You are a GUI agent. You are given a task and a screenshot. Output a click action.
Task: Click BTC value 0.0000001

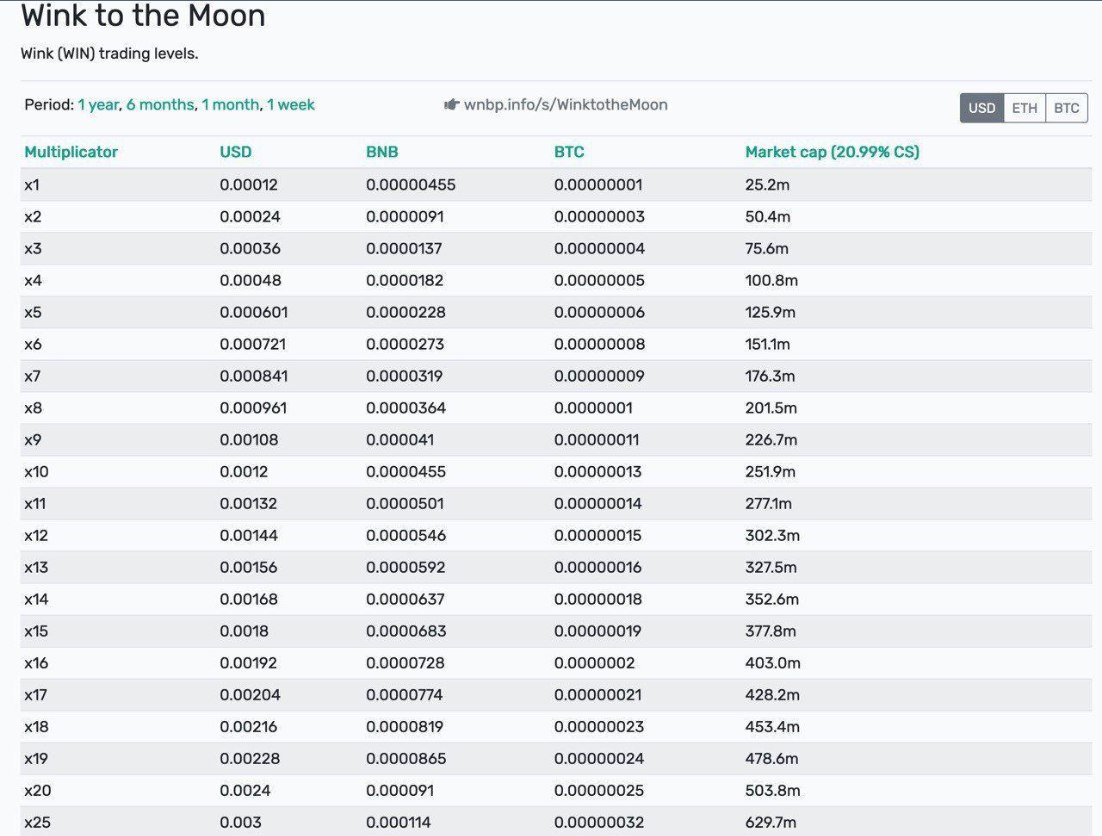click(593, 408)
